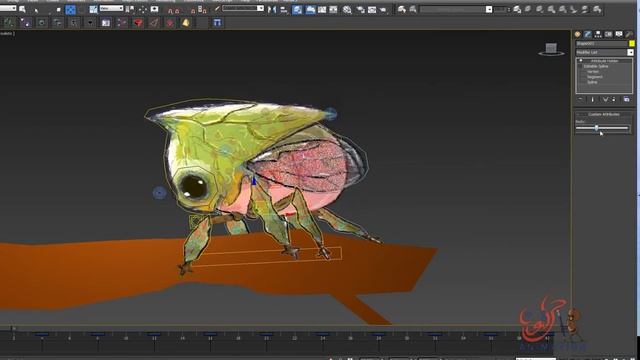Choose the Select Object arrow cursor tool
This screenshot has height=360, width=640.
click(x=36, y=10)
